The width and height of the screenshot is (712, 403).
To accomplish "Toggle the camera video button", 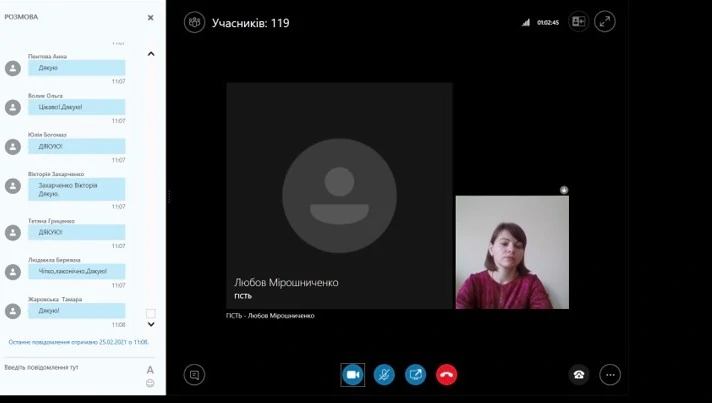I will click(x=352, y=374).
